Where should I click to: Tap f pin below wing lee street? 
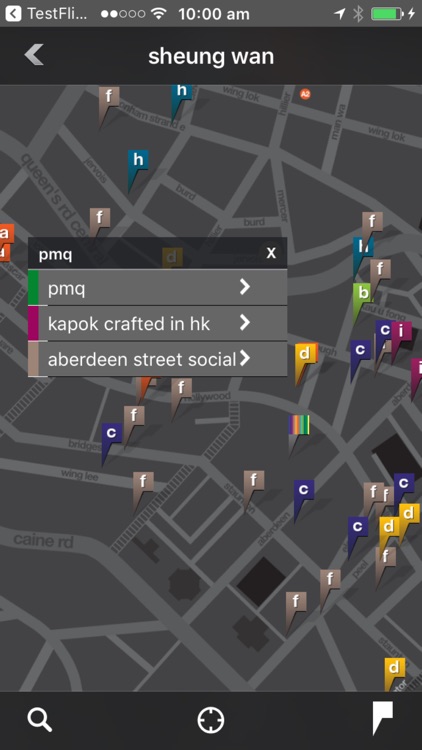(143, 482)
